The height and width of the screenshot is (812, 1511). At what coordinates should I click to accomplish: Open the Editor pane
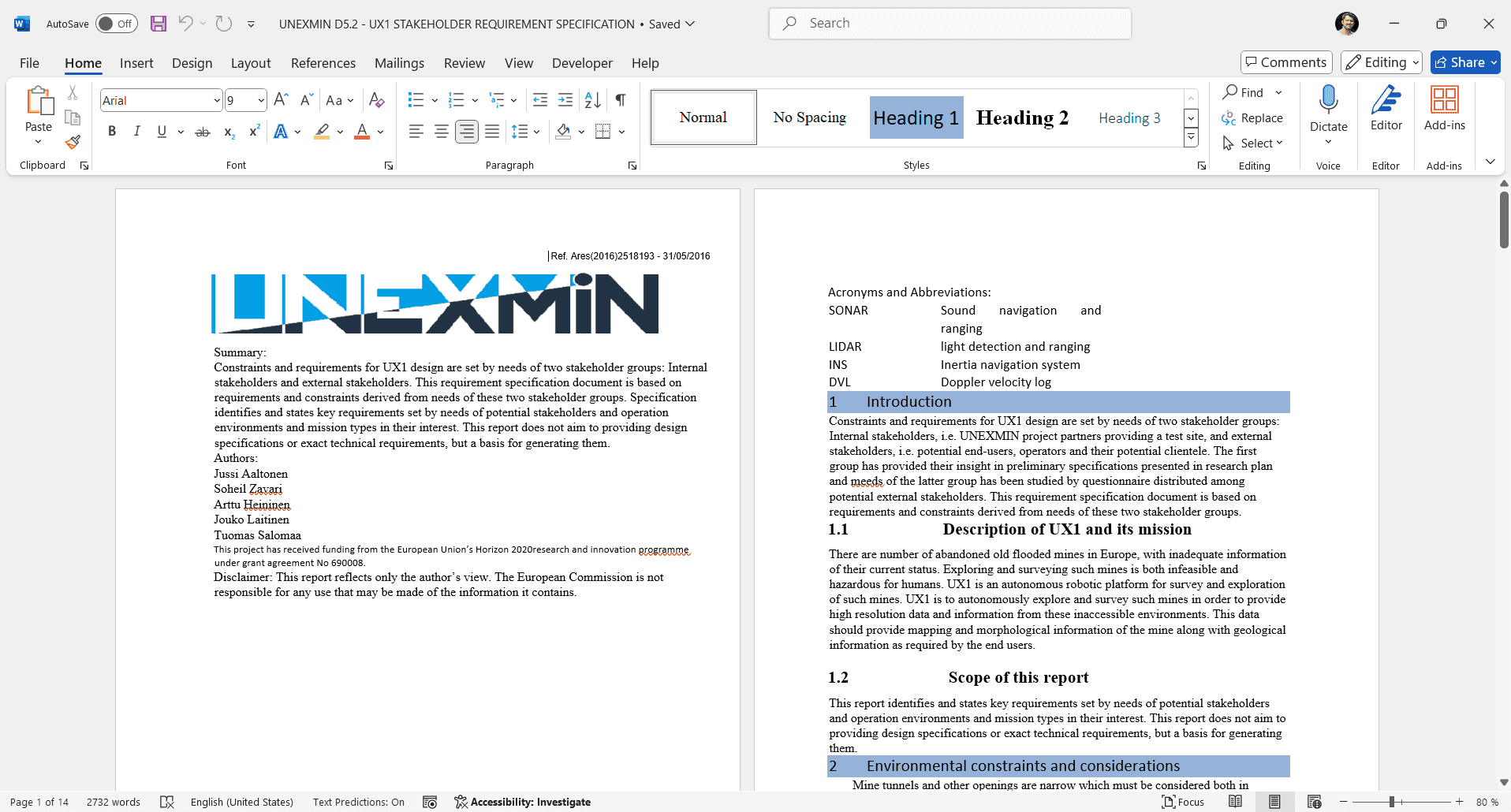pos(1386,109)
